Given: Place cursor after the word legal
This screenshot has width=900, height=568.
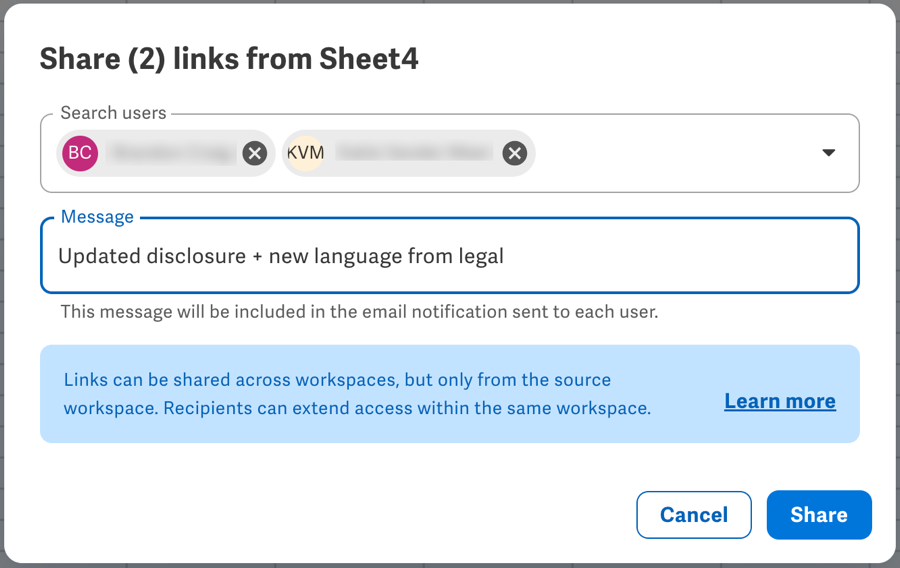Looking at the screenshot, I should [505, 256].
